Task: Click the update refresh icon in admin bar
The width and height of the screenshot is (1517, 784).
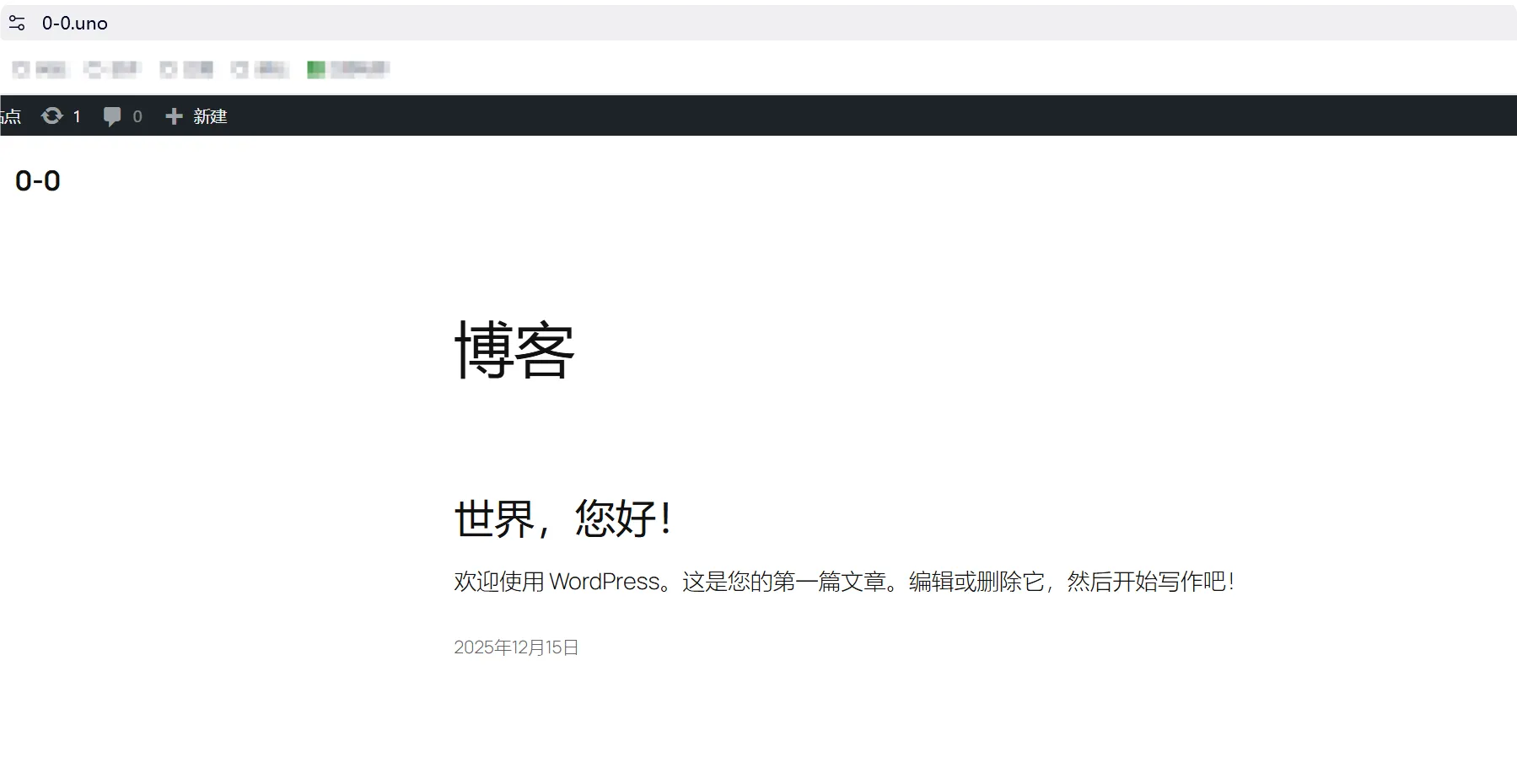Action: (52, 115)
